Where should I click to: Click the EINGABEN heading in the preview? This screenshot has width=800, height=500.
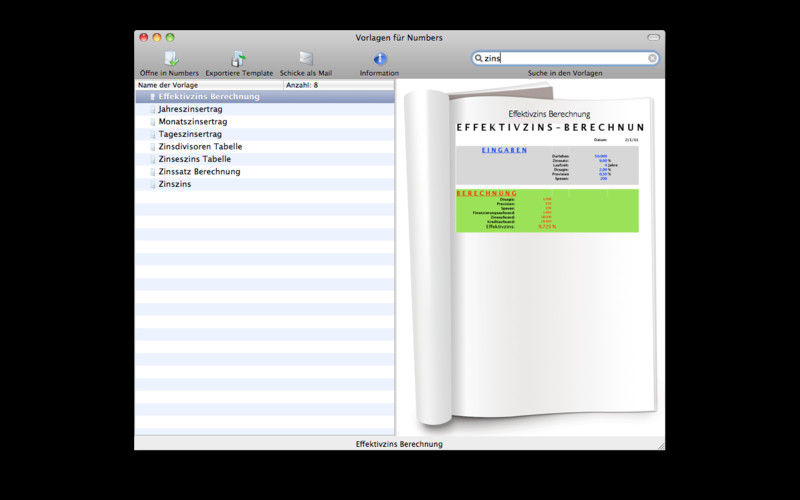point(505,151)
